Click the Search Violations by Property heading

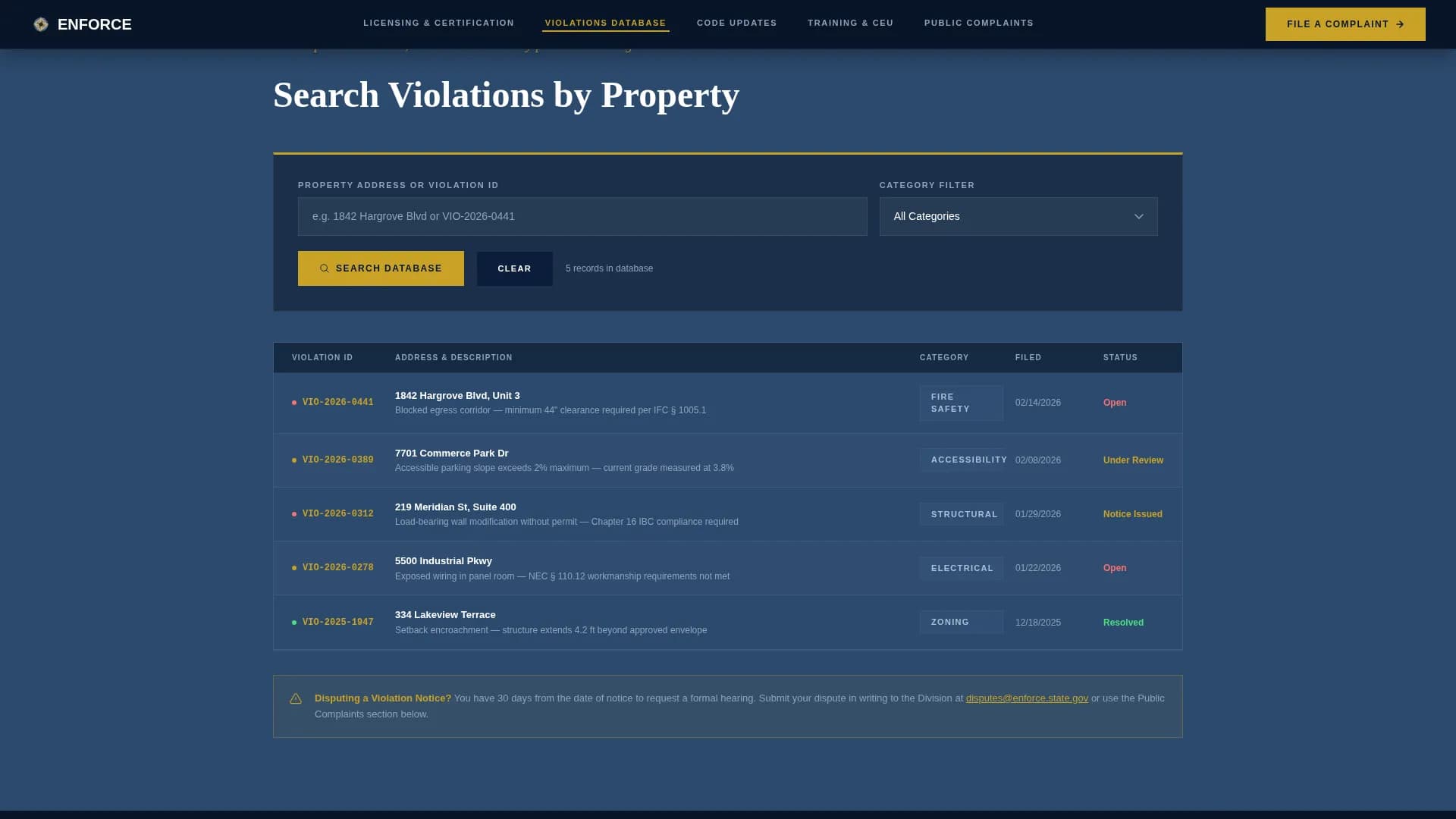[506, 96]
